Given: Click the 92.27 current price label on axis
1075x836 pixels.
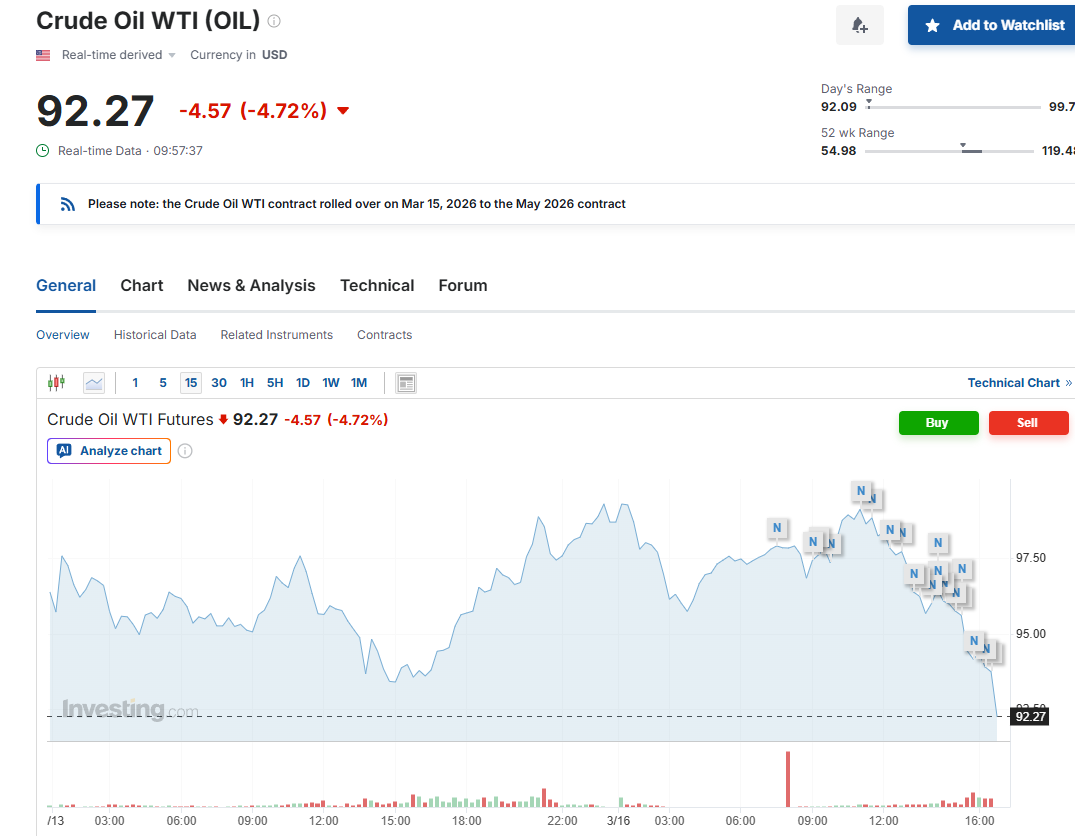Looking at the screenshot, I should [1030, 717].
